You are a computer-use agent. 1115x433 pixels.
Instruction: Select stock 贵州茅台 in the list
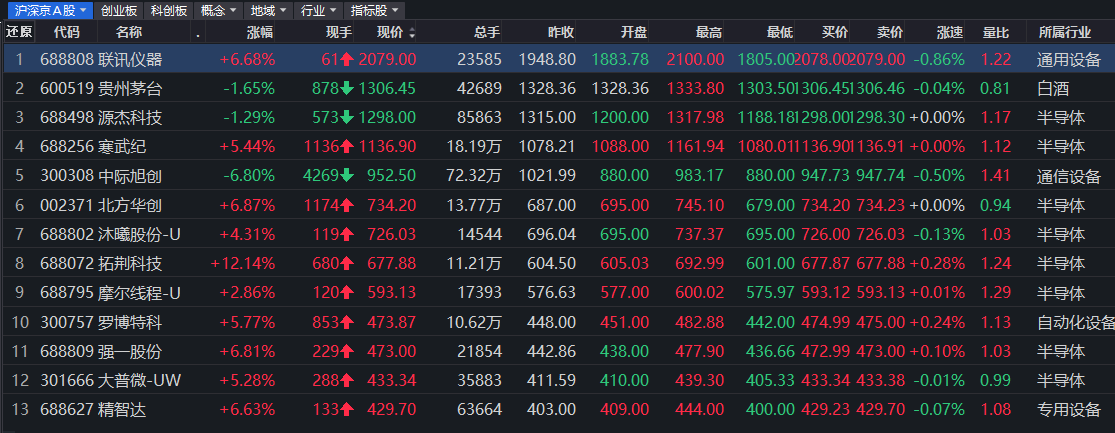(x=130, y=89)
